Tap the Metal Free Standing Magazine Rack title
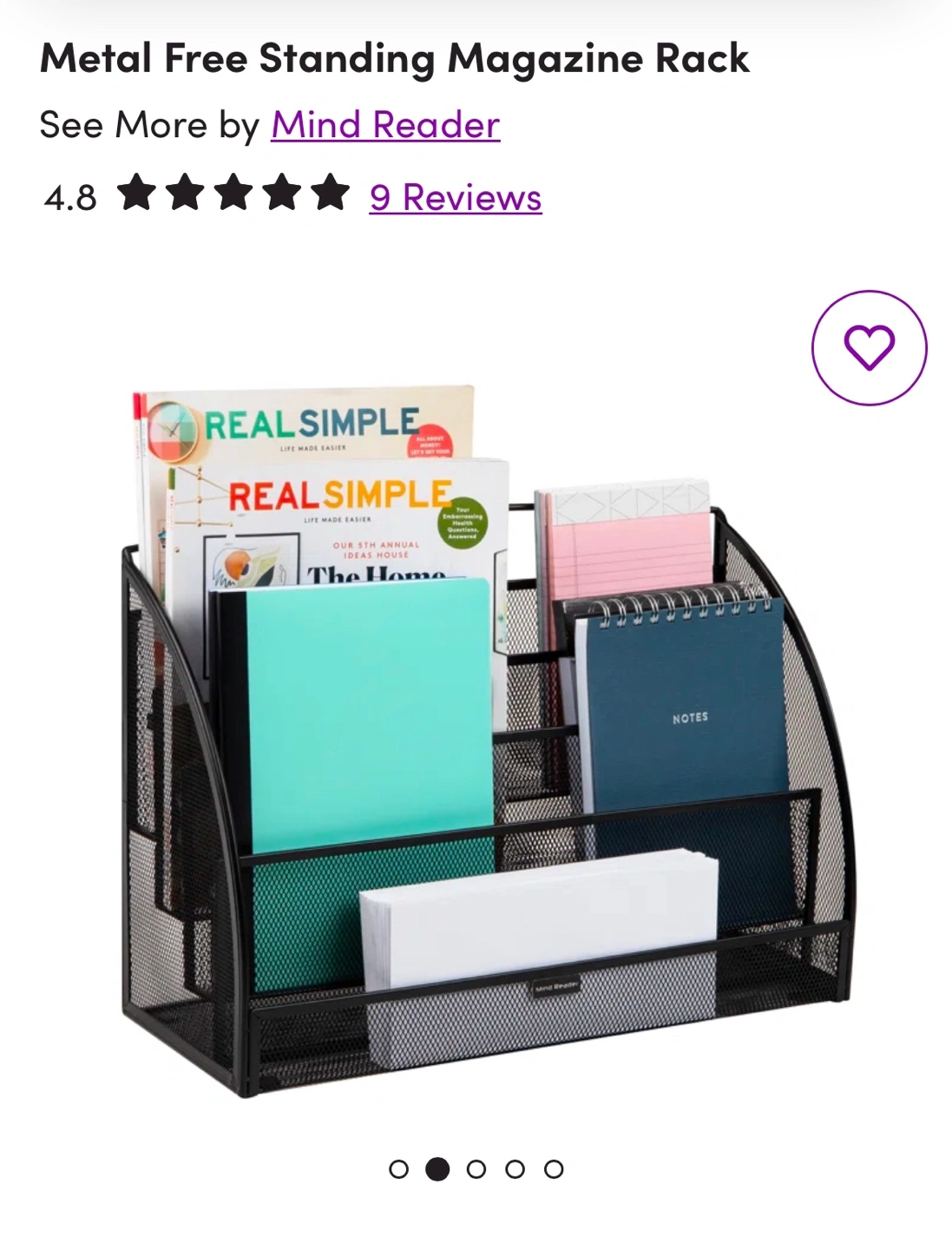The image size is (952, 1250). (395, 58)
